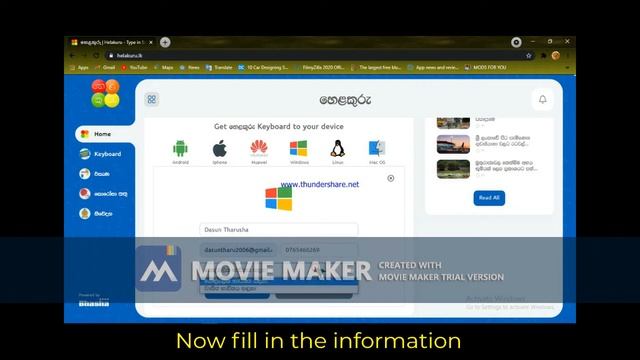
Task: Open the Maps bookmark
Action: point(164,67)
